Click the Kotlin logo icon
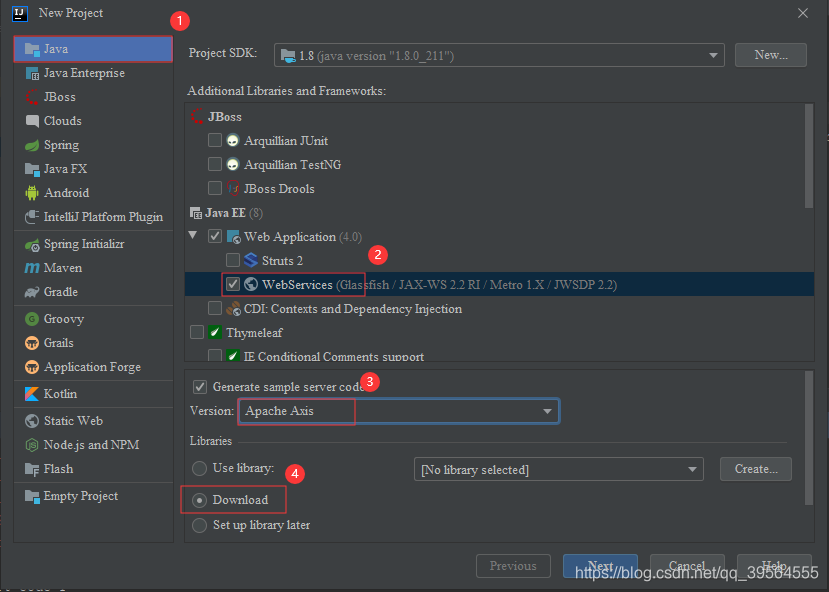829x592 pixels. coord(32,394)
